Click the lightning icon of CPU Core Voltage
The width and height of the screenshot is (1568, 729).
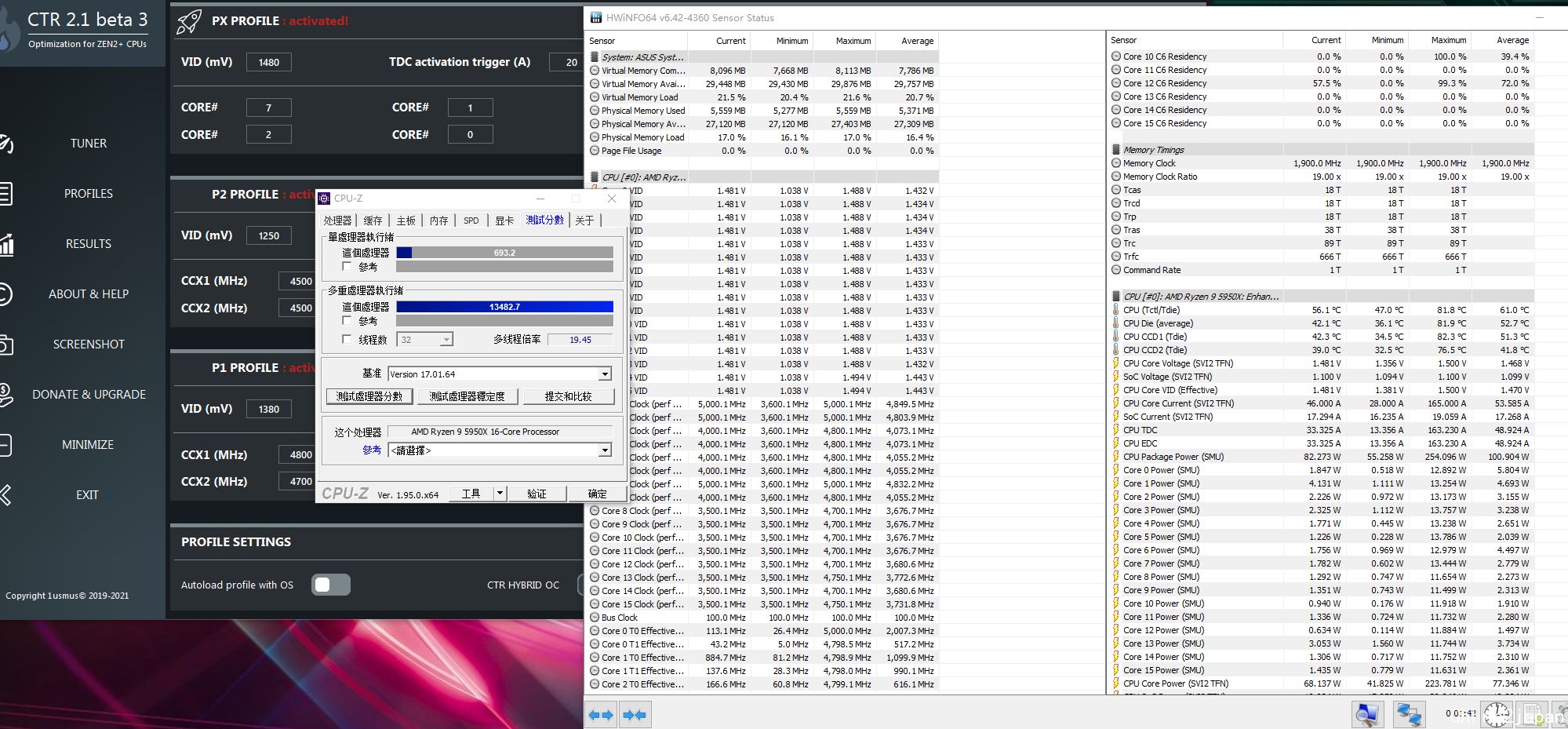(1116, 363)
